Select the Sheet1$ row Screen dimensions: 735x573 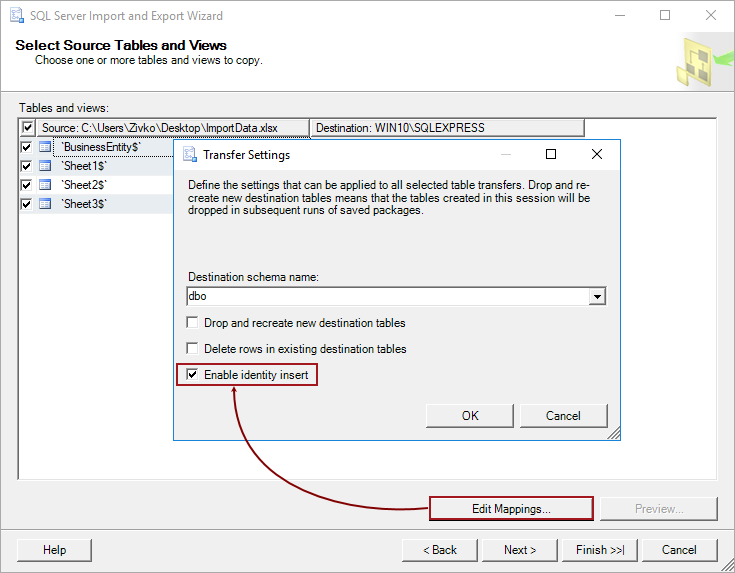coord(97,166)
